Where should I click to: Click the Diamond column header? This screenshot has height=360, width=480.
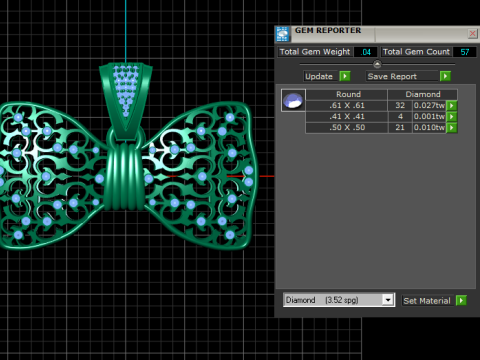pyautogui.click(x=423, y=94)
